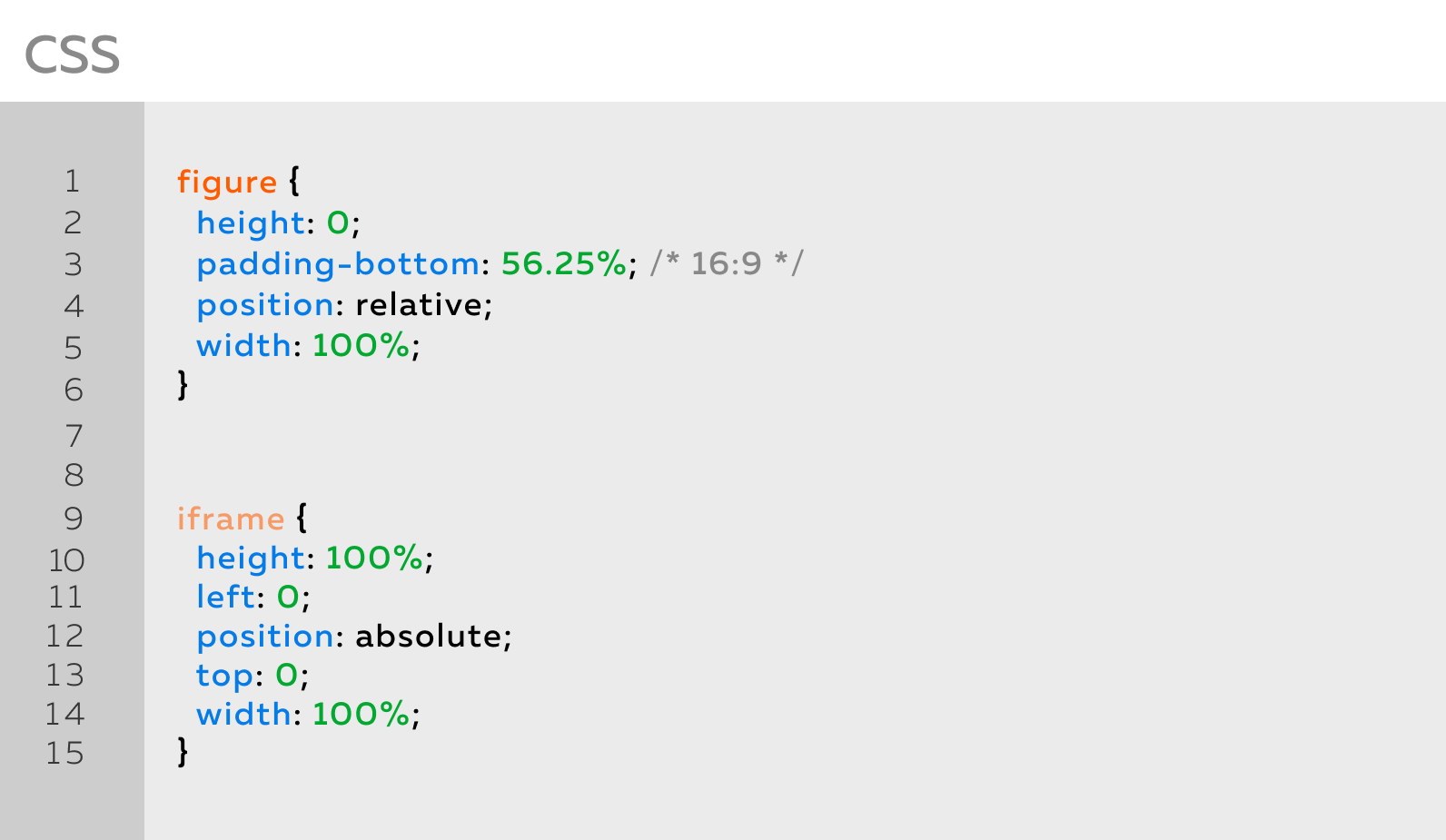Click line number 14 in the gutter
1446x840 pixels.
click(64, 714)
